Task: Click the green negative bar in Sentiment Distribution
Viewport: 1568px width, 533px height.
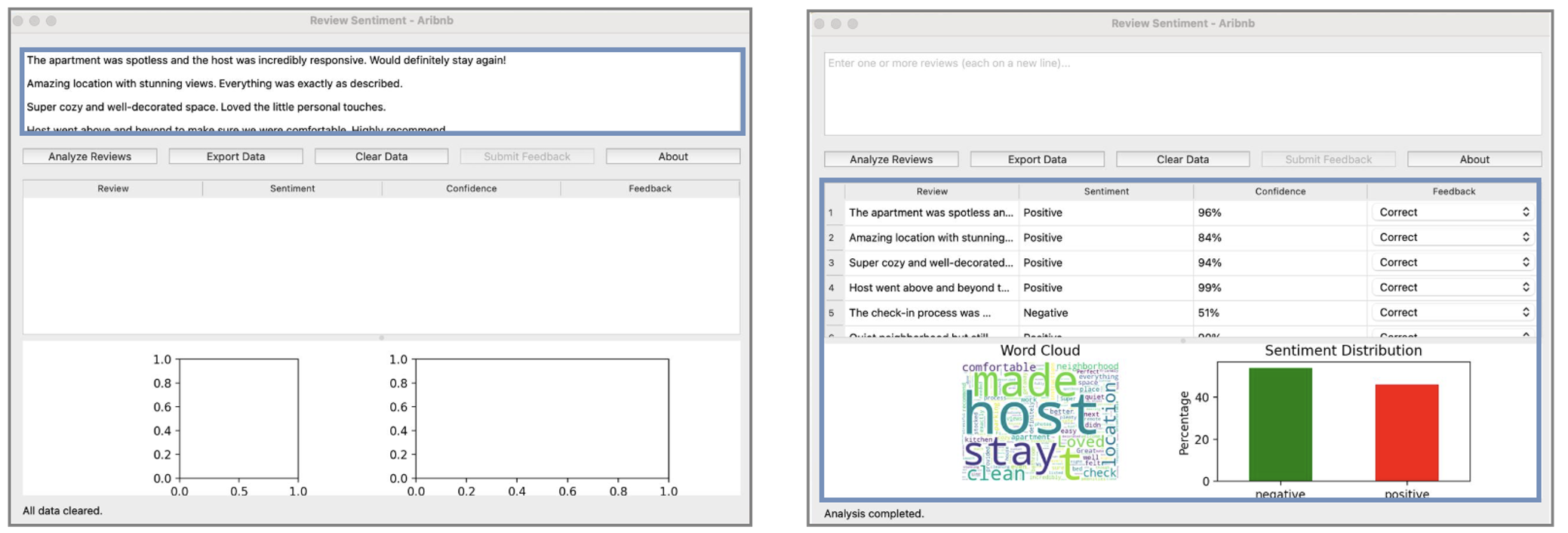Action: click(1280, 424)
